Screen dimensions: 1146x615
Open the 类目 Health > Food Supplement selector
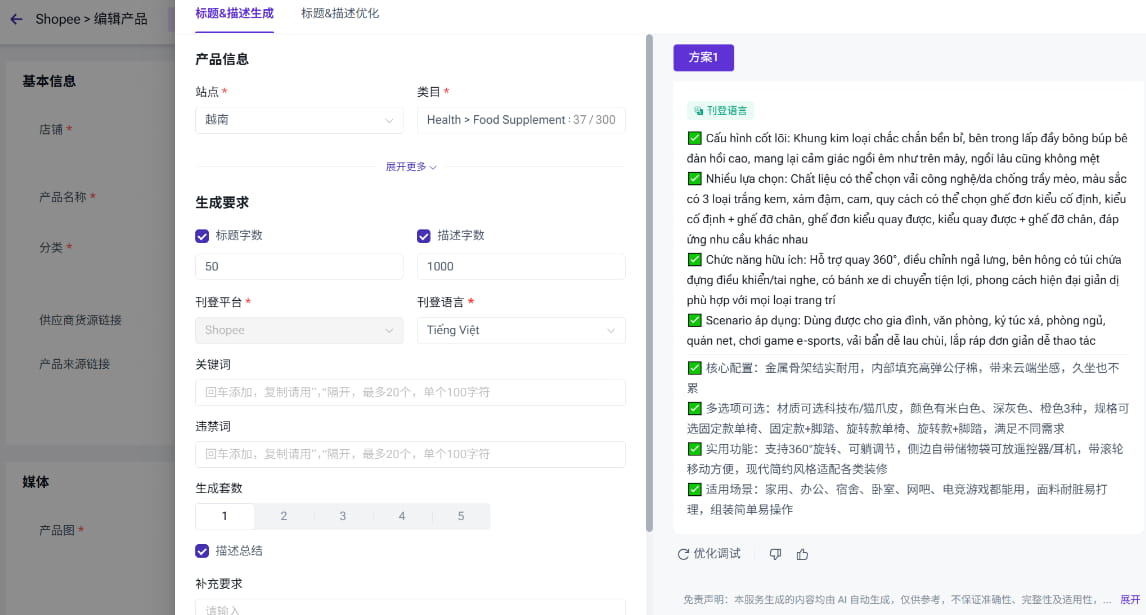[521, 120]
